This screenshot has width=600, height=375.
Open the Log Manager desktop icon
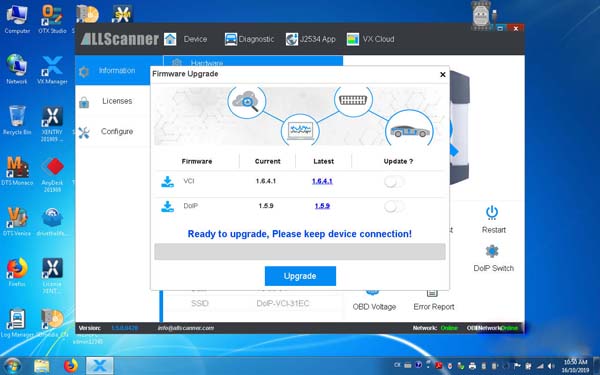tap(17, 323)
